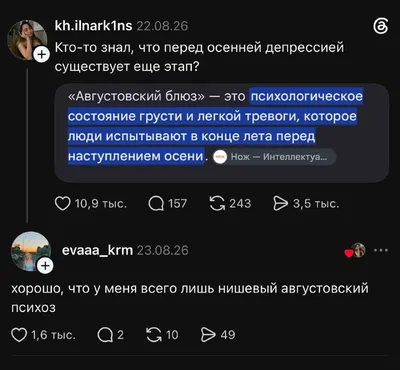Follow evaaa_krm via plus badge on avatar
Viewport: 400px width, 370px height.
coord(45,266)
